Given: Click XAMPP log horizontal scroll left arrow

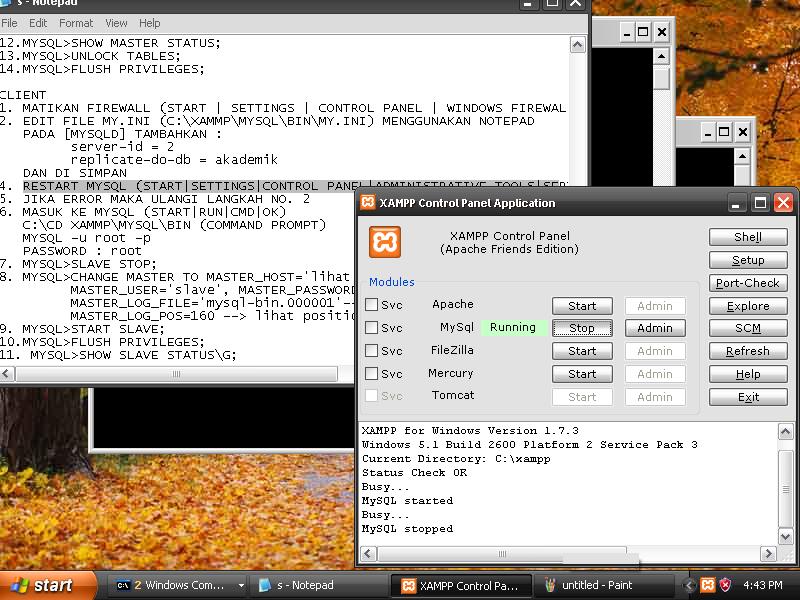Looking at the screenshot, I should [x=369, y=554].
